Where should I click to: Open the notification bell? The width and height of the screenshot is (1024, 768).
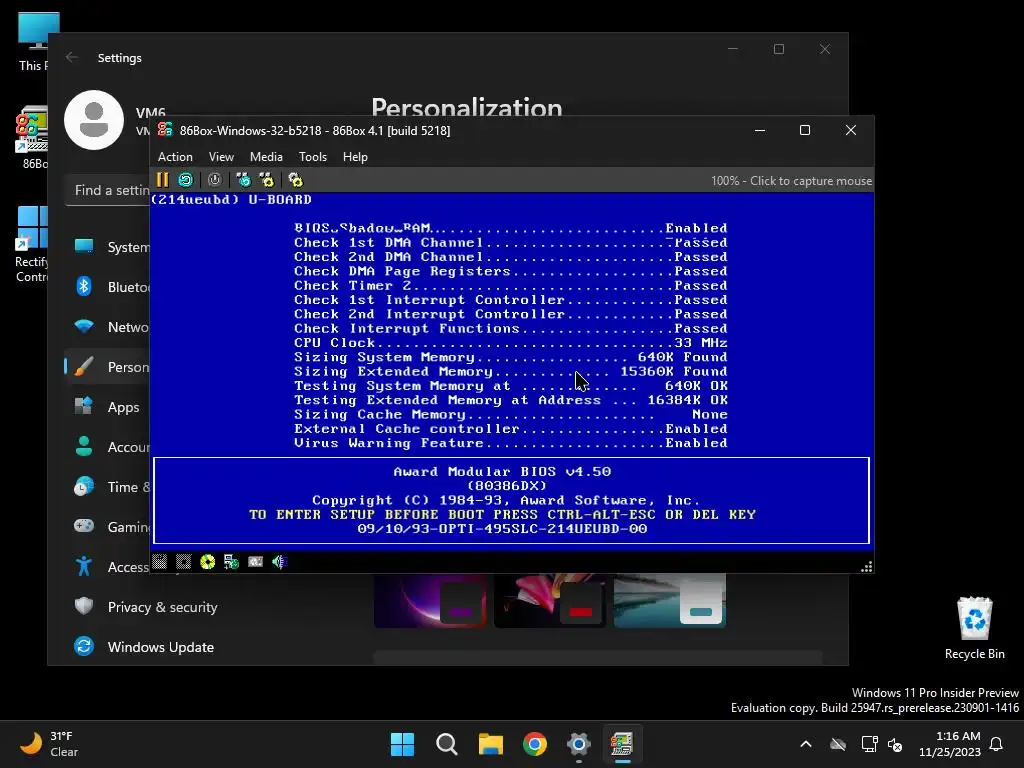(997, 744)
